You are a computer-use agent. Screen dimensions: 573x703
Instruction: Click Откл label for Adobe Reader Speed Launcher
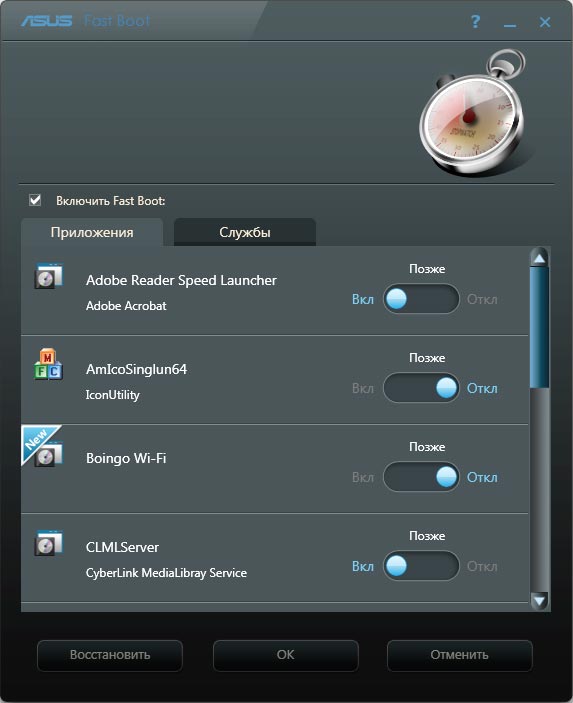pyautogui.click(x=482, y=299)
